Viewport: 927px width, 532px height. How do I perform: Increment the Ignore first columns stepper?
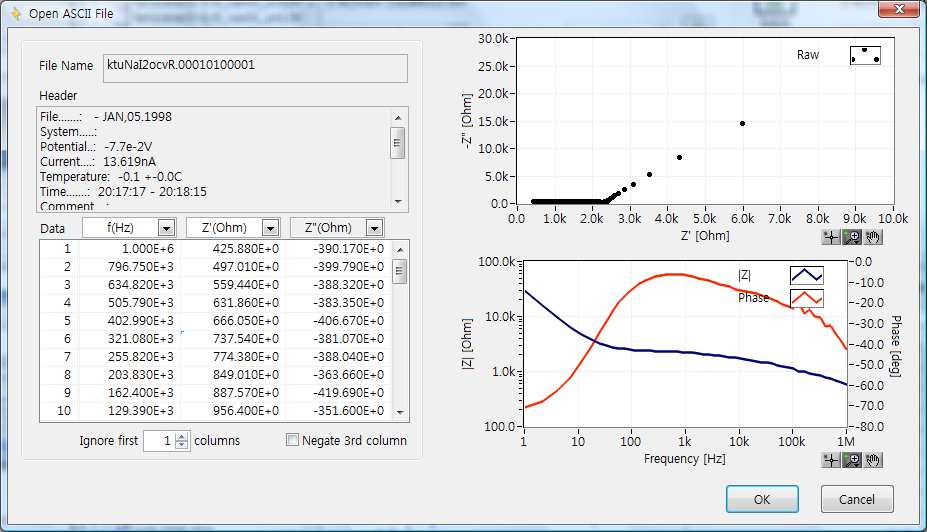[181, 436]
